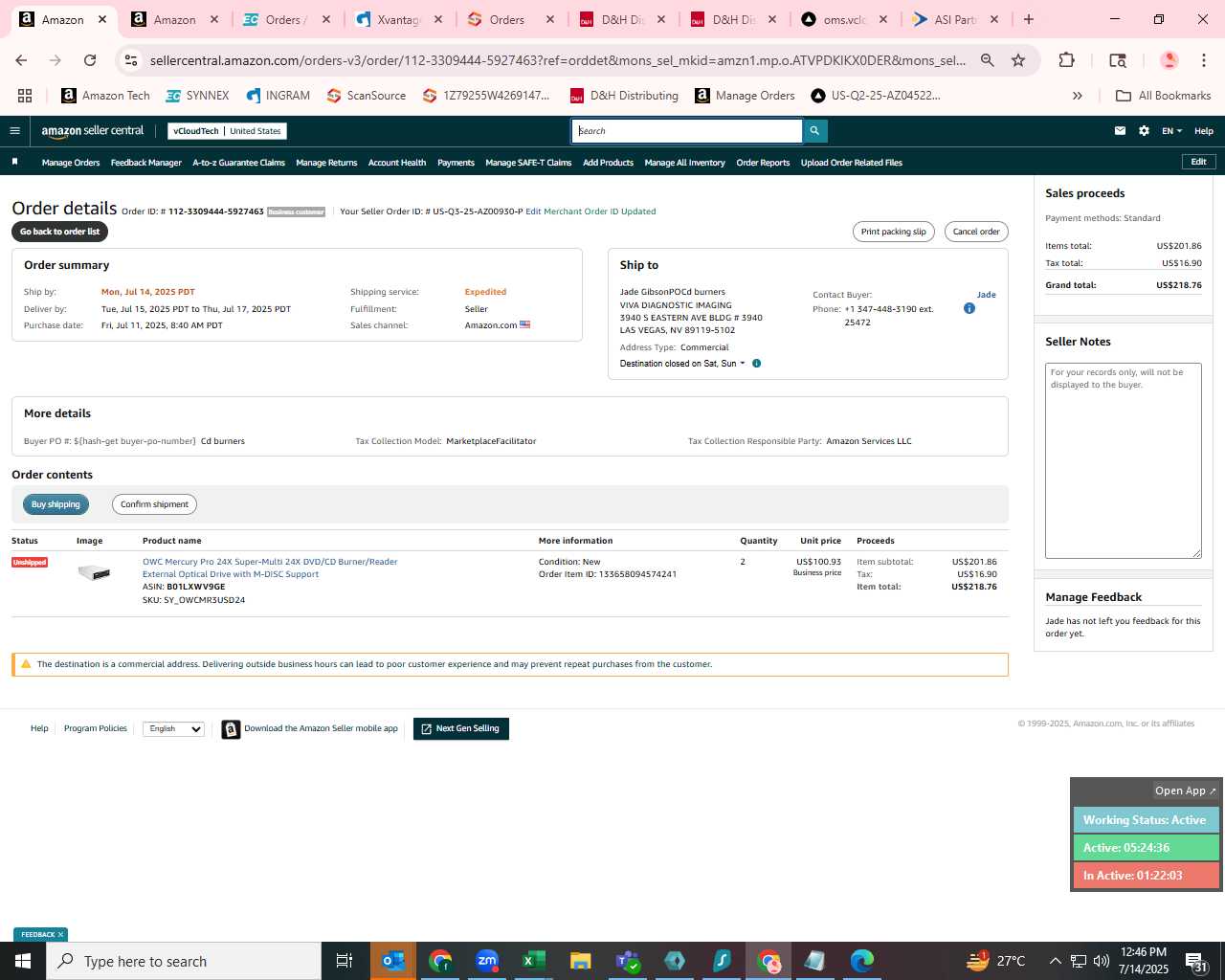
Task: Click Cancel order button
Action: pyautogui.click(x=976, y=232)
